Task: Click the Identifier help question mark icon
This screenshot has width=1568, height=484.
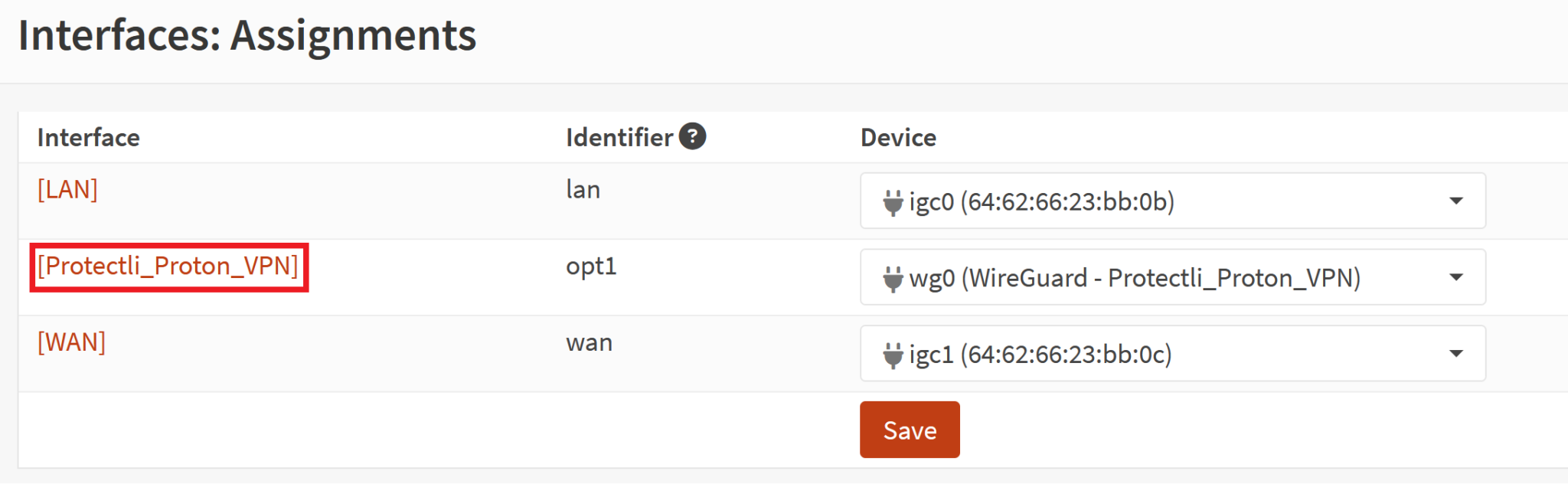Action: coord(694,136)
